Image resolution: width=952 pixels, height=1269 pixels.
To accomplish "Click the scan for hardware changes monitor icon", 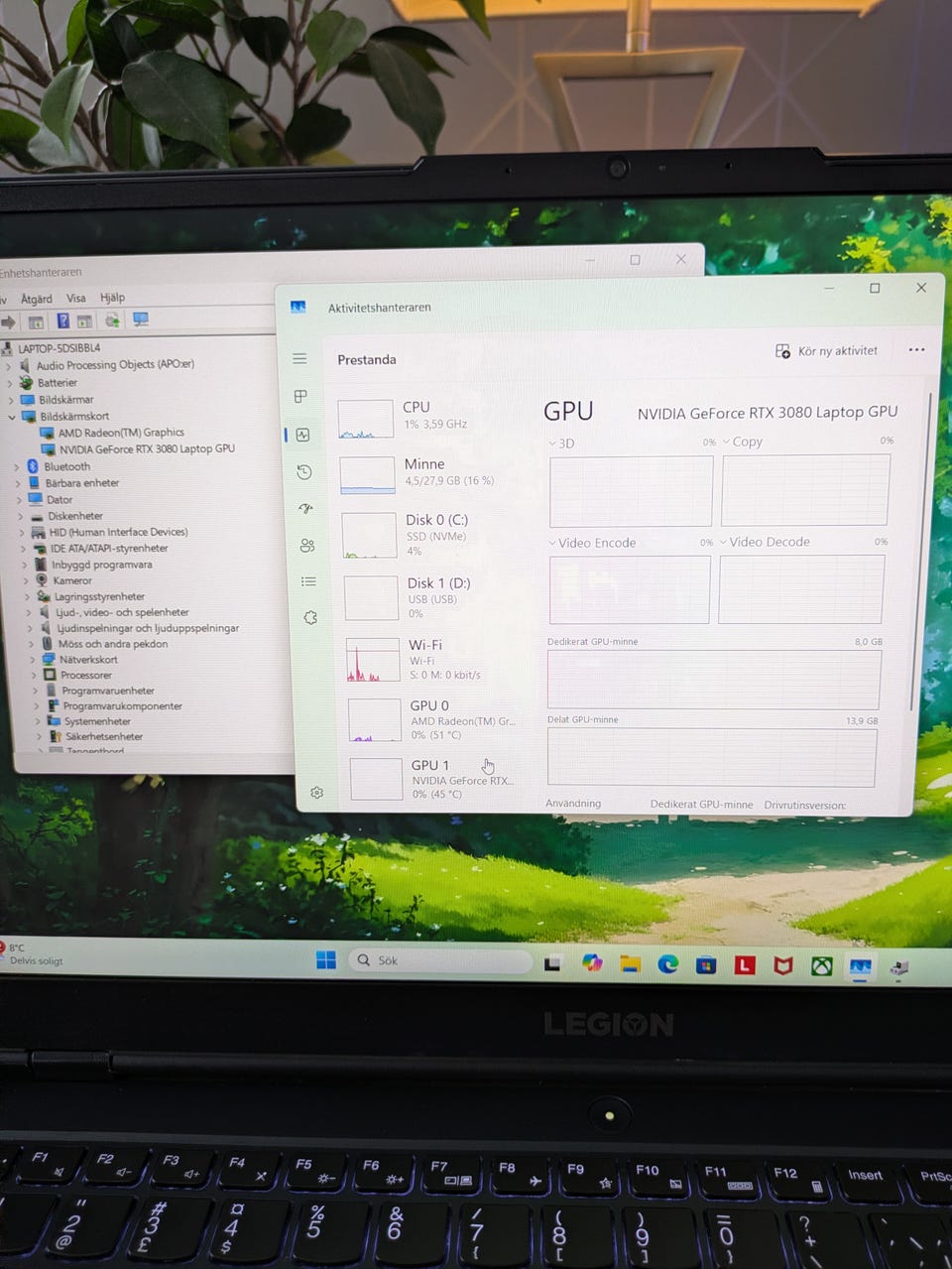I will tap(141, 318).
